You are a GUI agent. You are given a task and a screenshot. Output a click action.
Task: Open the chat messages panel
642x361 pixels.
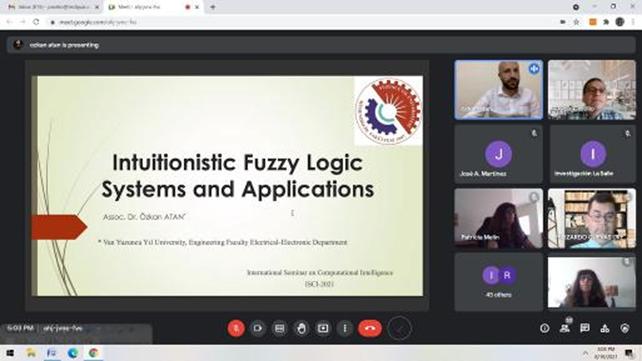(x=585, y=328)
